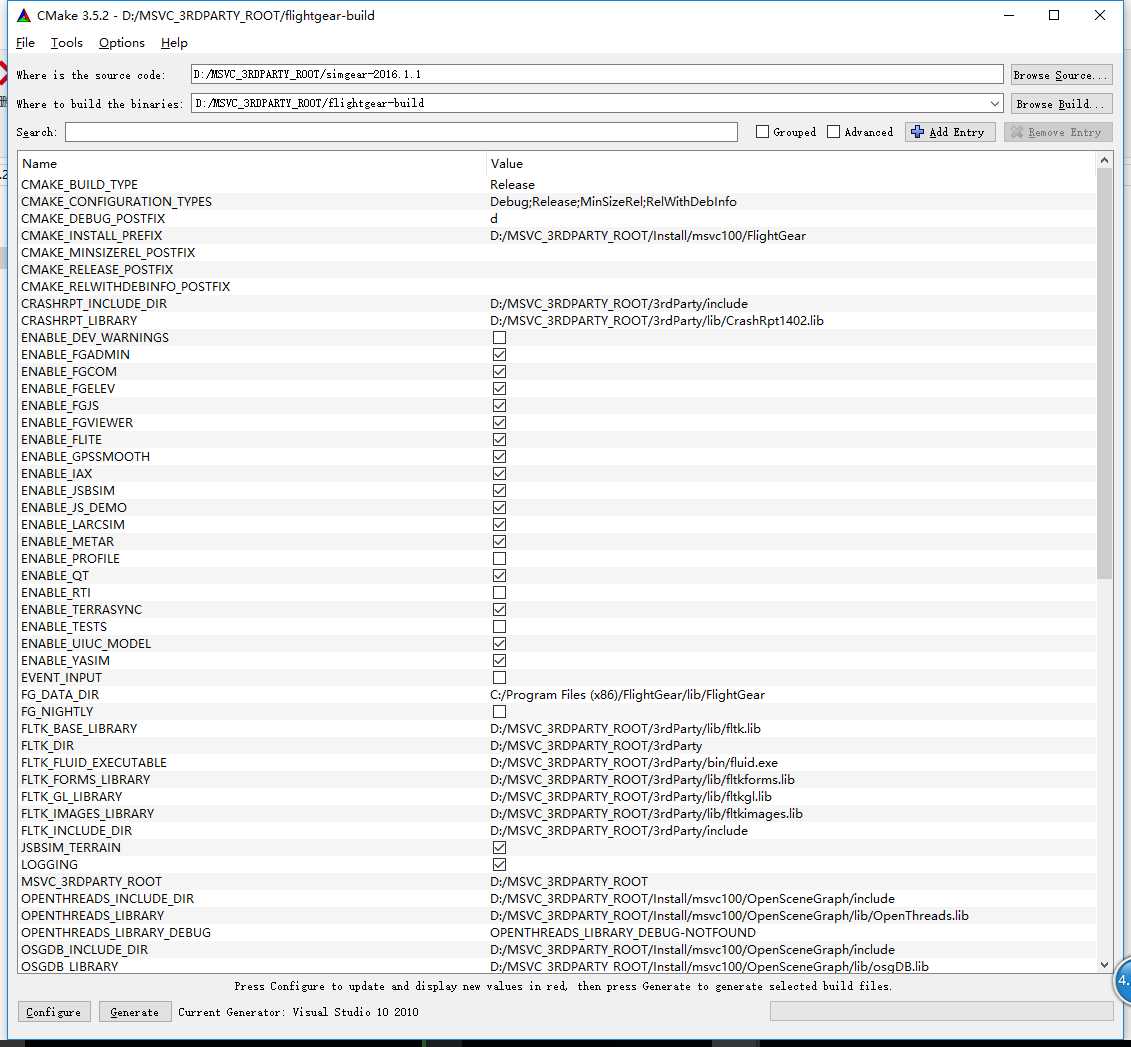The width and height of the screenshot is (1131, 1047).
Task: Click the Add Entry button
Action: click(950, 132)
